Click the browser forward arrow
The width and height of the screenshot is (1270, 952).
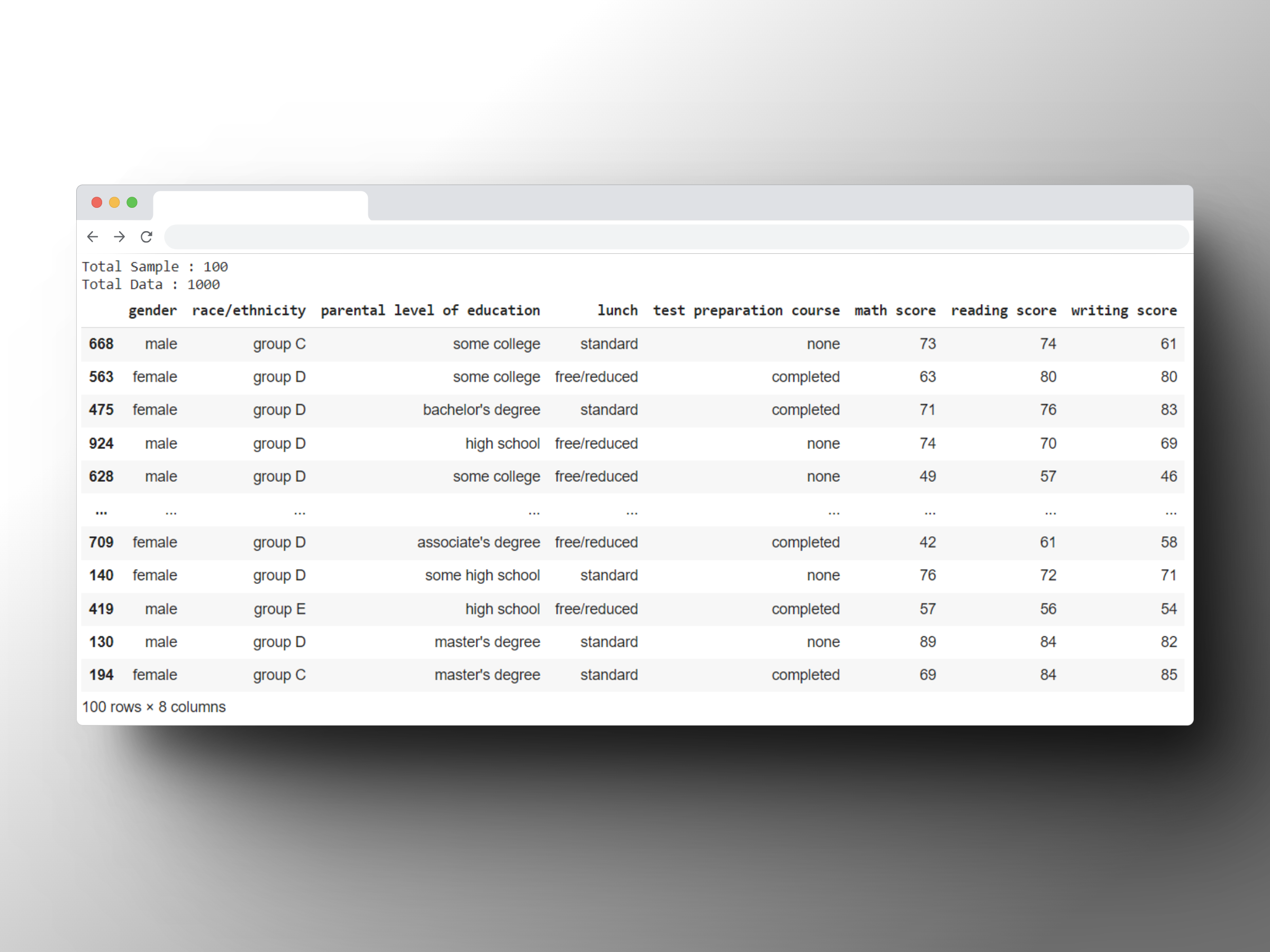120,236
